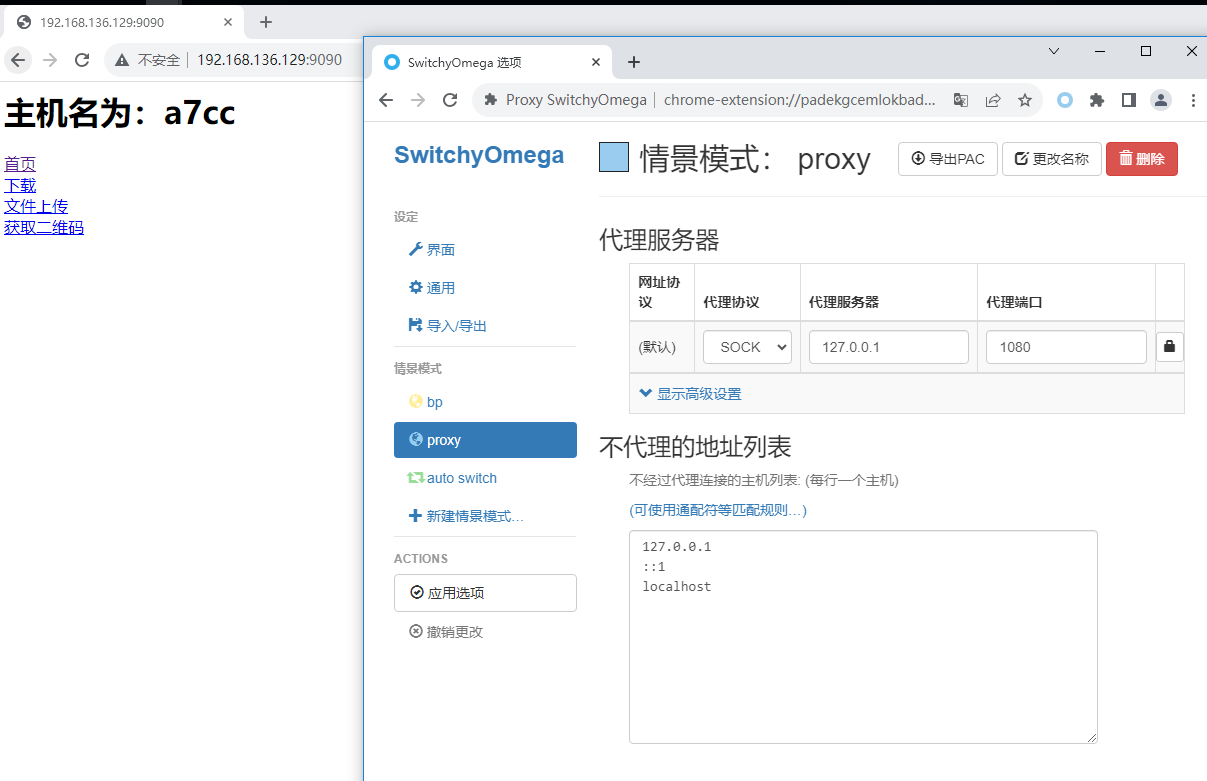Click the not-secure warning icon in background address bar
This screenshot has height=781, width=1207.
122,60
